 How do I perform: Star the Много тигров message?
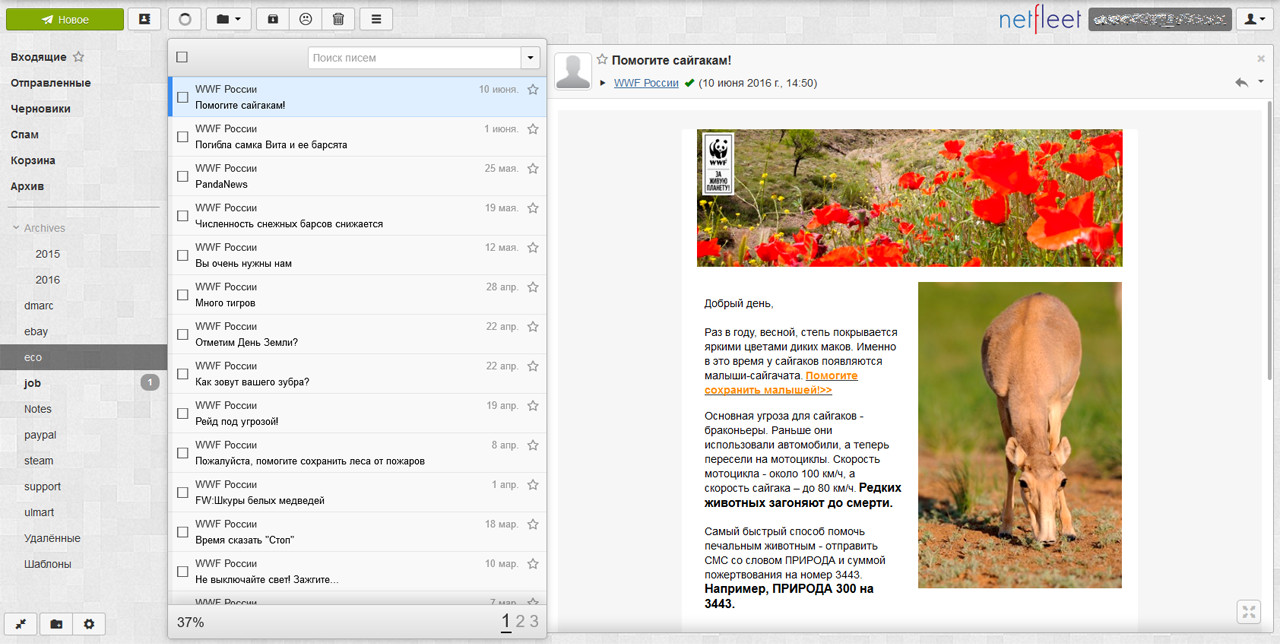(x=533, y=287)
